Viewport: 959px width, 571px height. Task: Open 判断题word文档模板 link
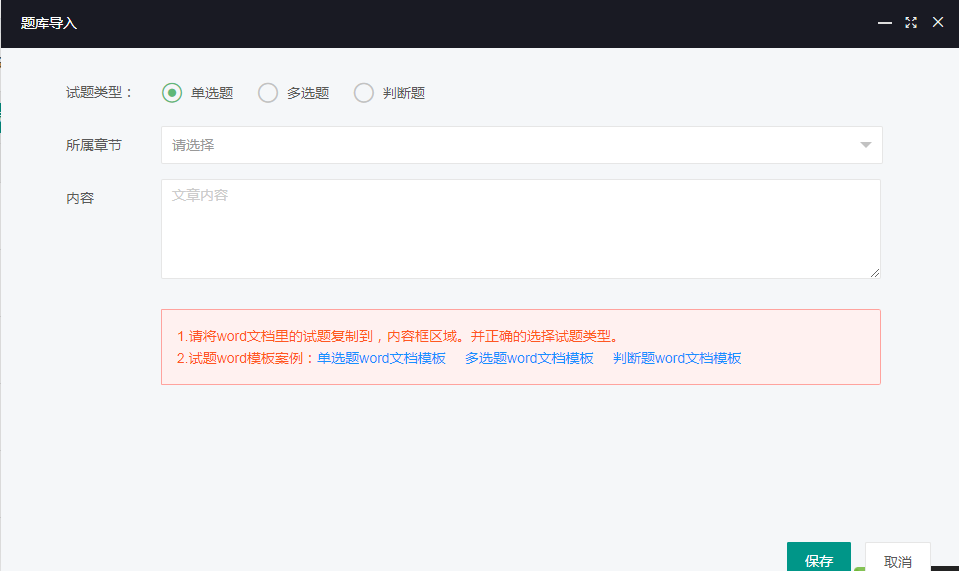[677, 358]
